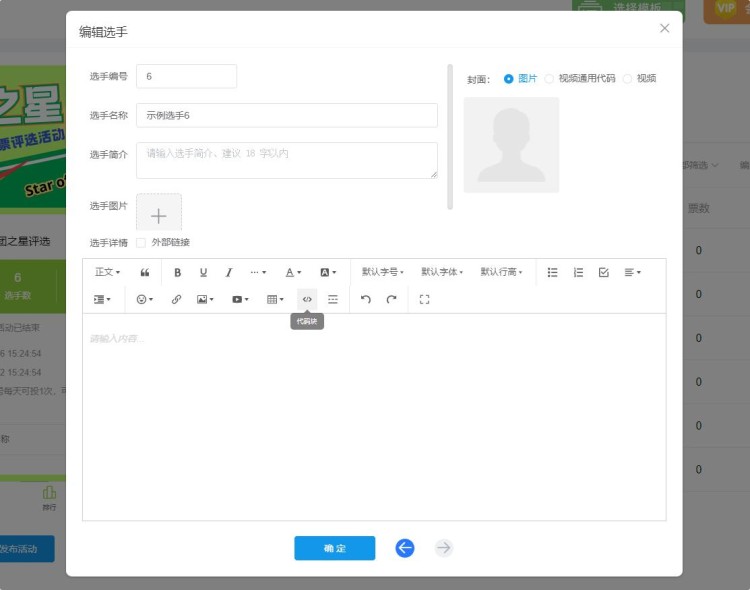The height and width of the screenshot is (590, 750).
Task: Insert a hyperlink with link icon
Action: point(176,299)
